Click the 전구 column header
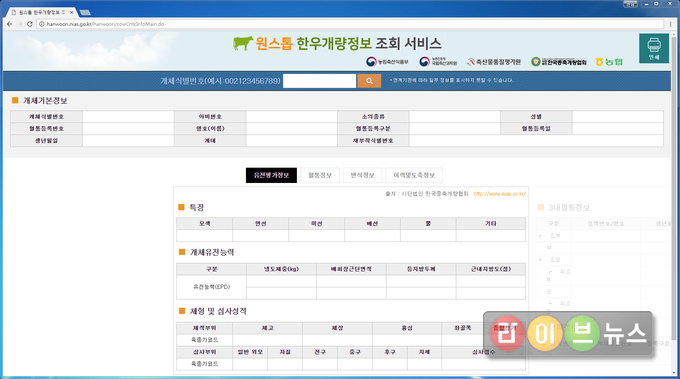 pyautogui.click(x=320, y=352)
